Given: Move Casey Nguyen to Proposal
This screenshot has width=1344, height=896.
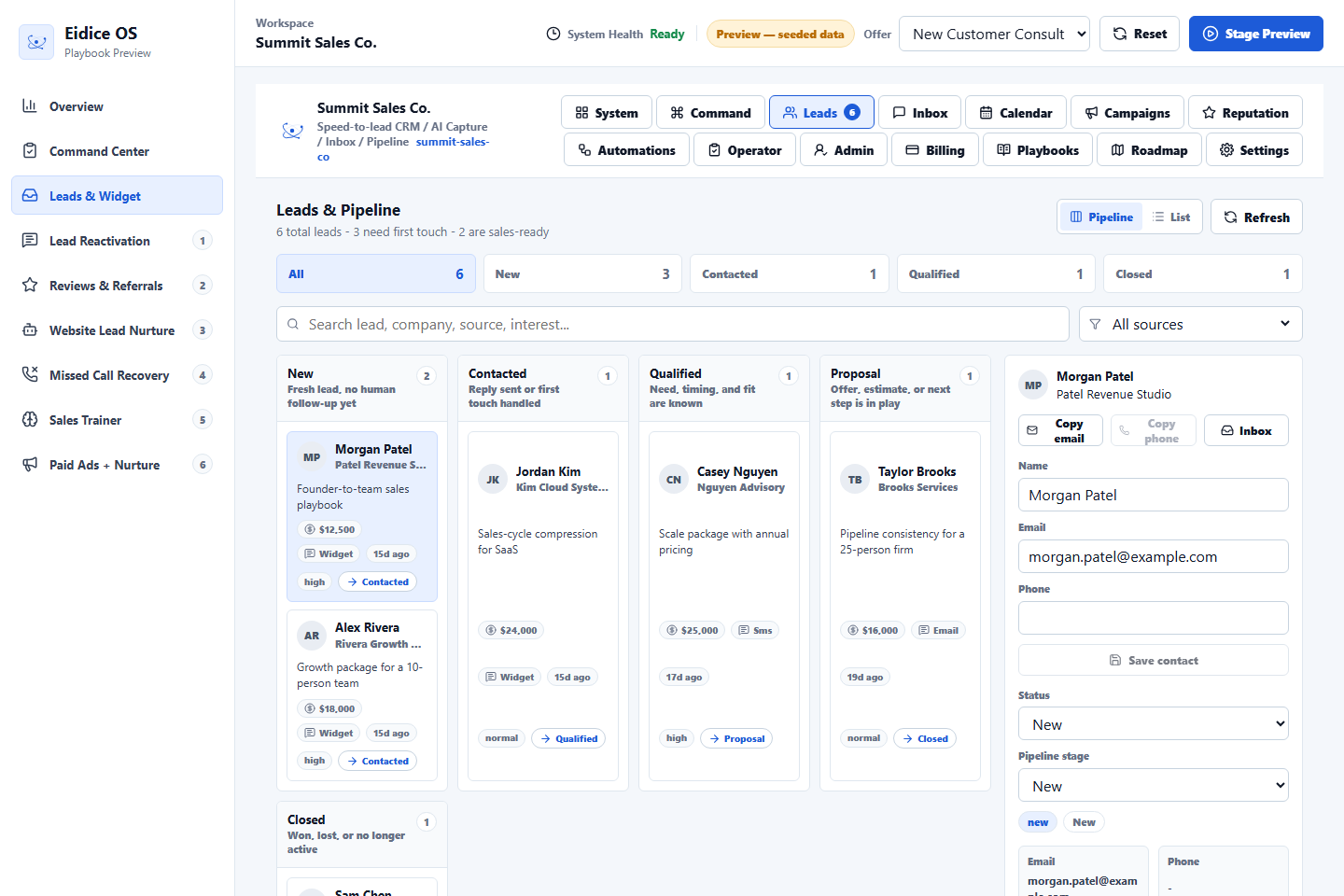Looking at the screenshot, I should [x=736, y=738].
